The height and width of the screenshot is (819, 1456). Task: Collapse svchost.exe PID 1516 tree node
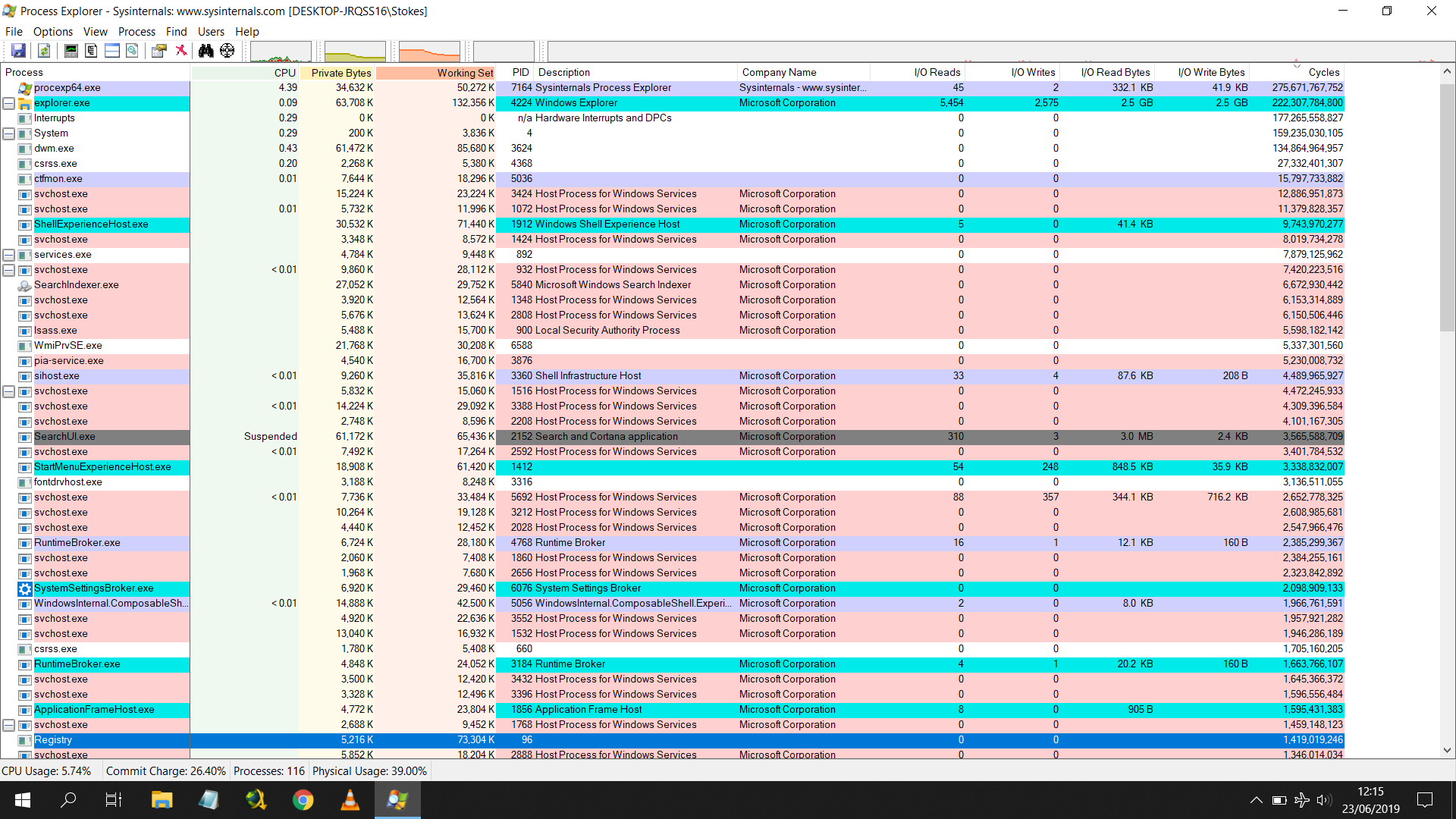point(9,391)
